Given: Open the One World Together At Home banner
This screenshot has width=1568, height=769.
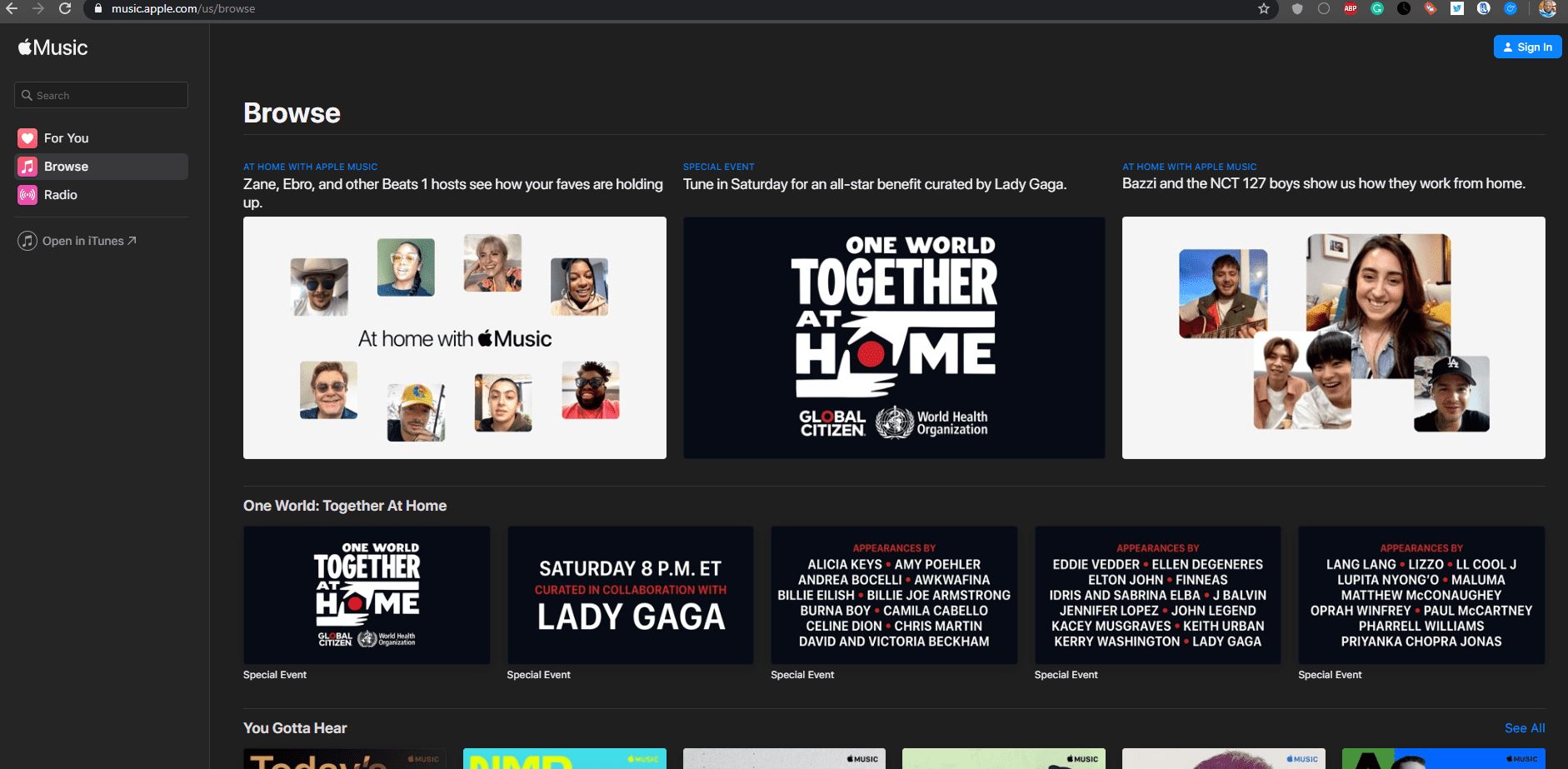Looking at the screenshot, I should (894, 338).
